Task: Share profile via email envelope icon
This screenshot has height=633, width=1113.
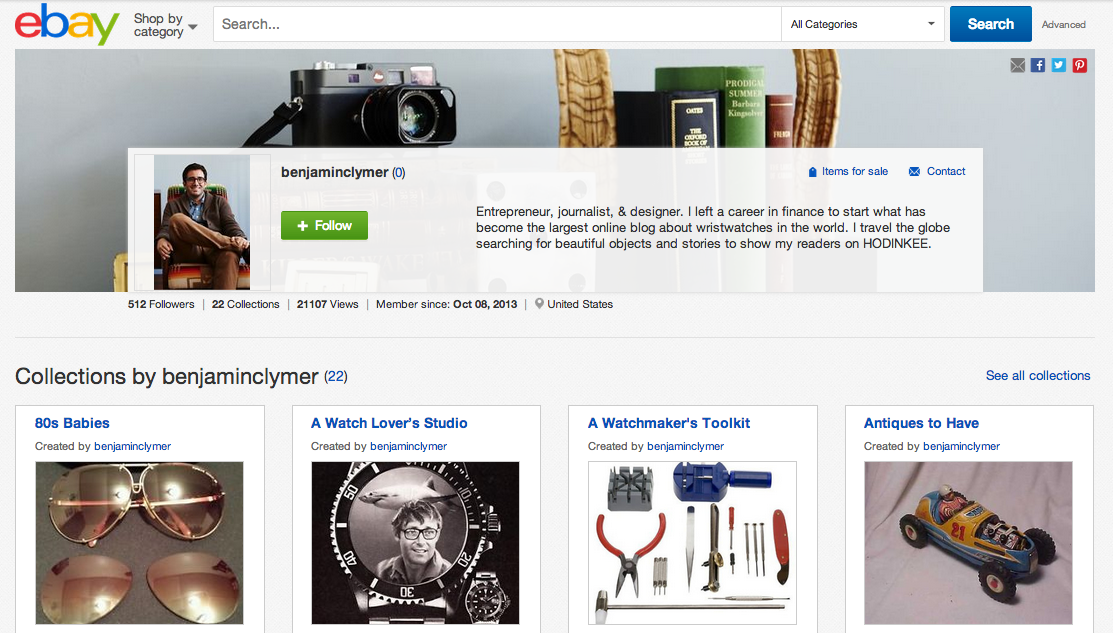Action: pos(1018,65)
